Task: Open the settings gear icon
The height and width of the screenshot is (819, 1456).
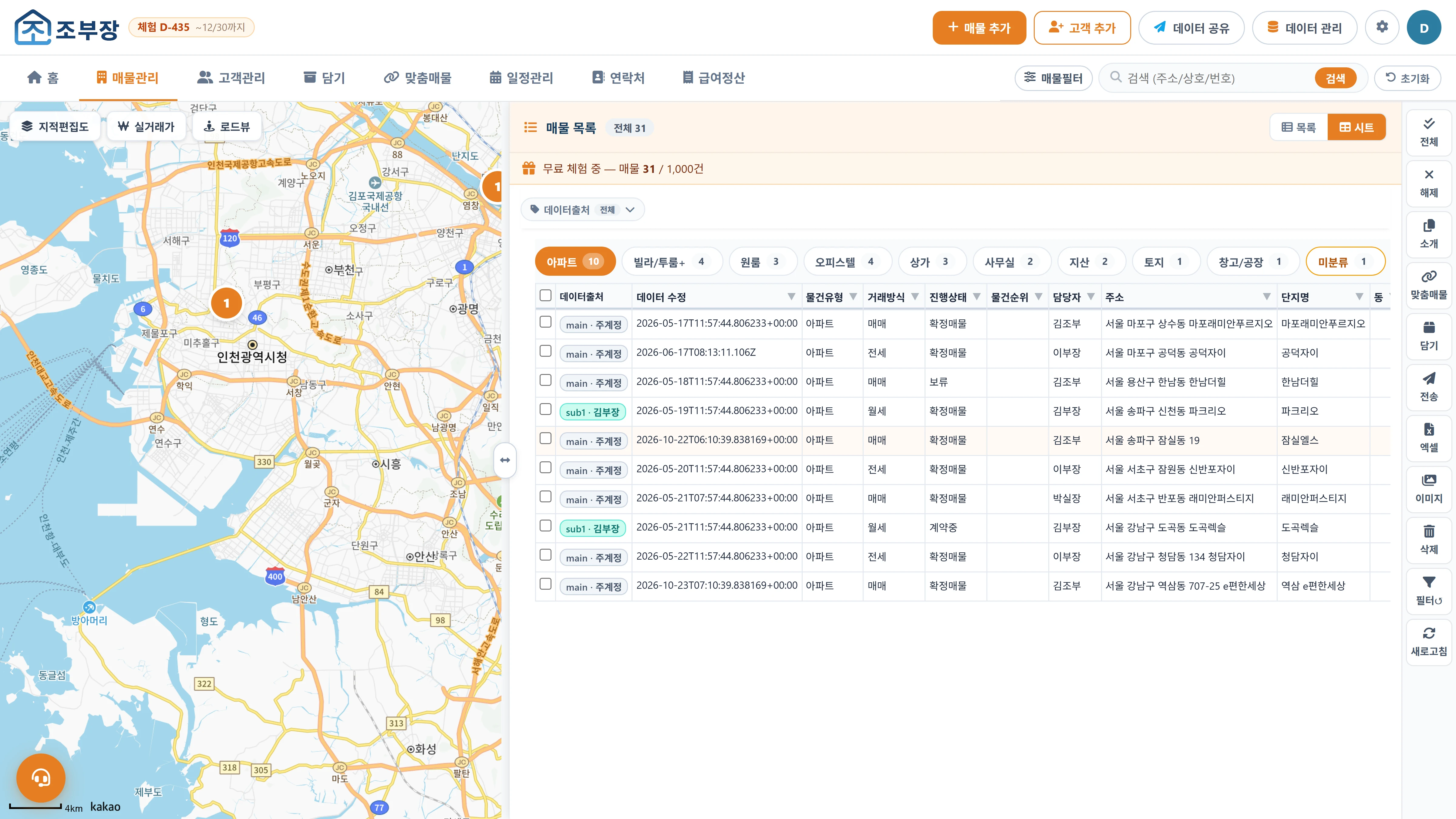Action: pyautogui.click(x=1382, y=27)
